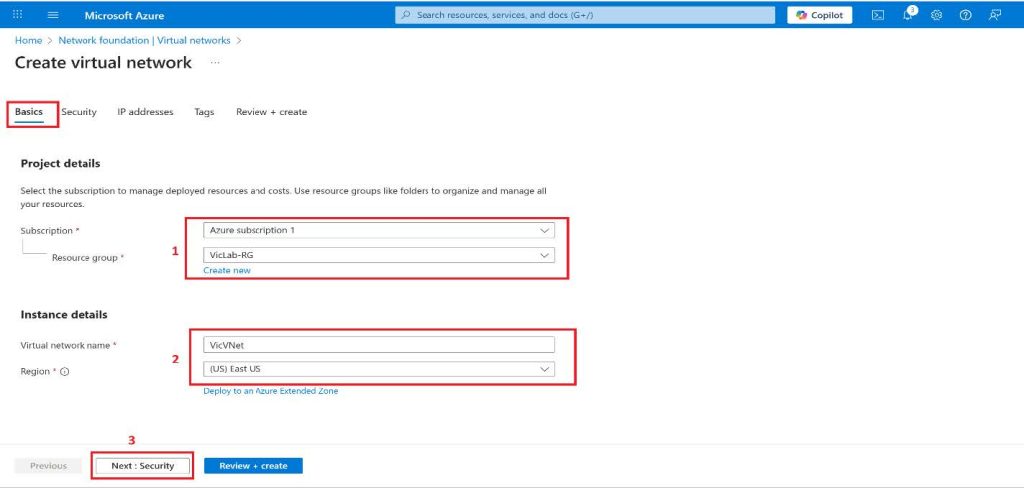
Task: Open the Cloud Shell icon
Action: click(878, 15)
